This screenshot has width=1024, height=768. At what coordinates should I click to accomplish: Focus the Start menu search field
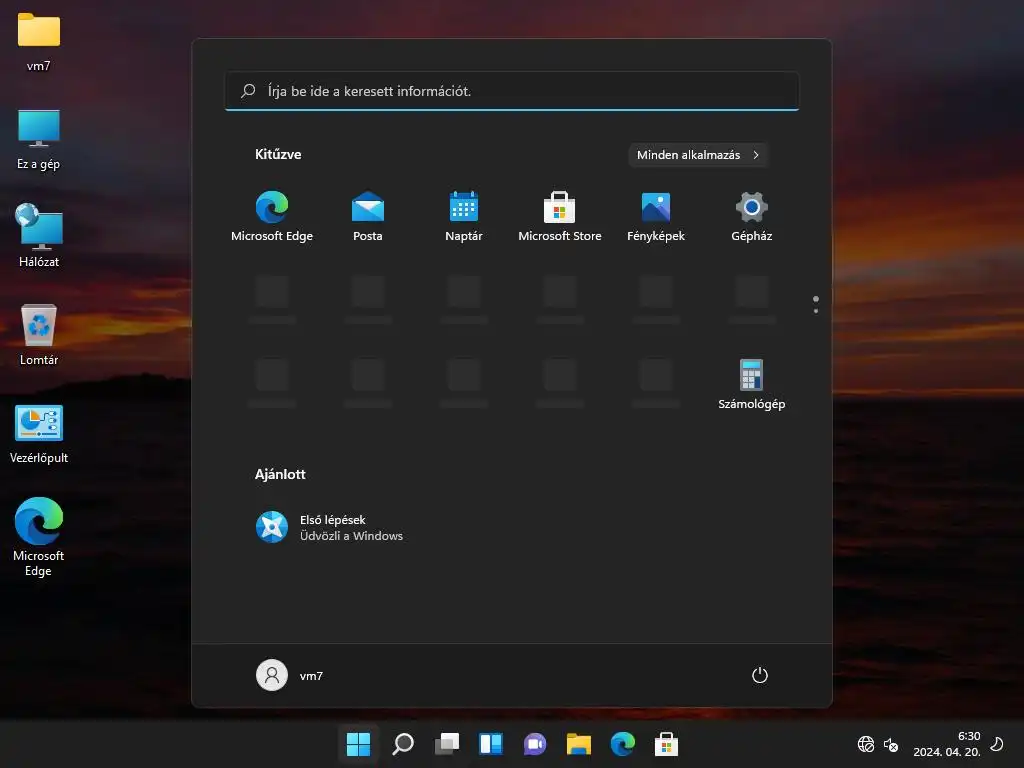coord(512,91)
